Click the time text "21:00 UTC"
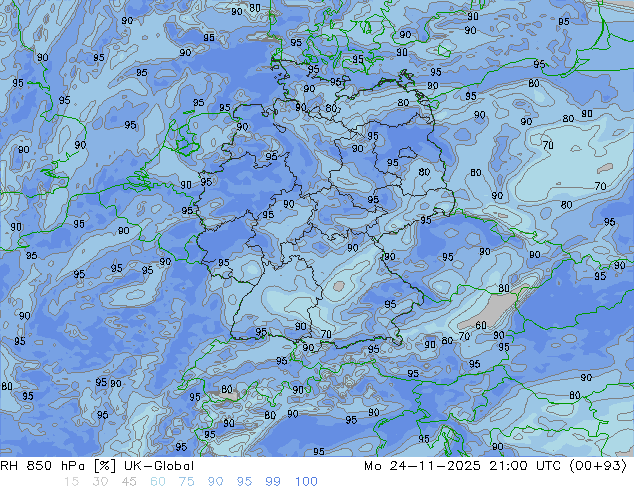 pos(525,466)
